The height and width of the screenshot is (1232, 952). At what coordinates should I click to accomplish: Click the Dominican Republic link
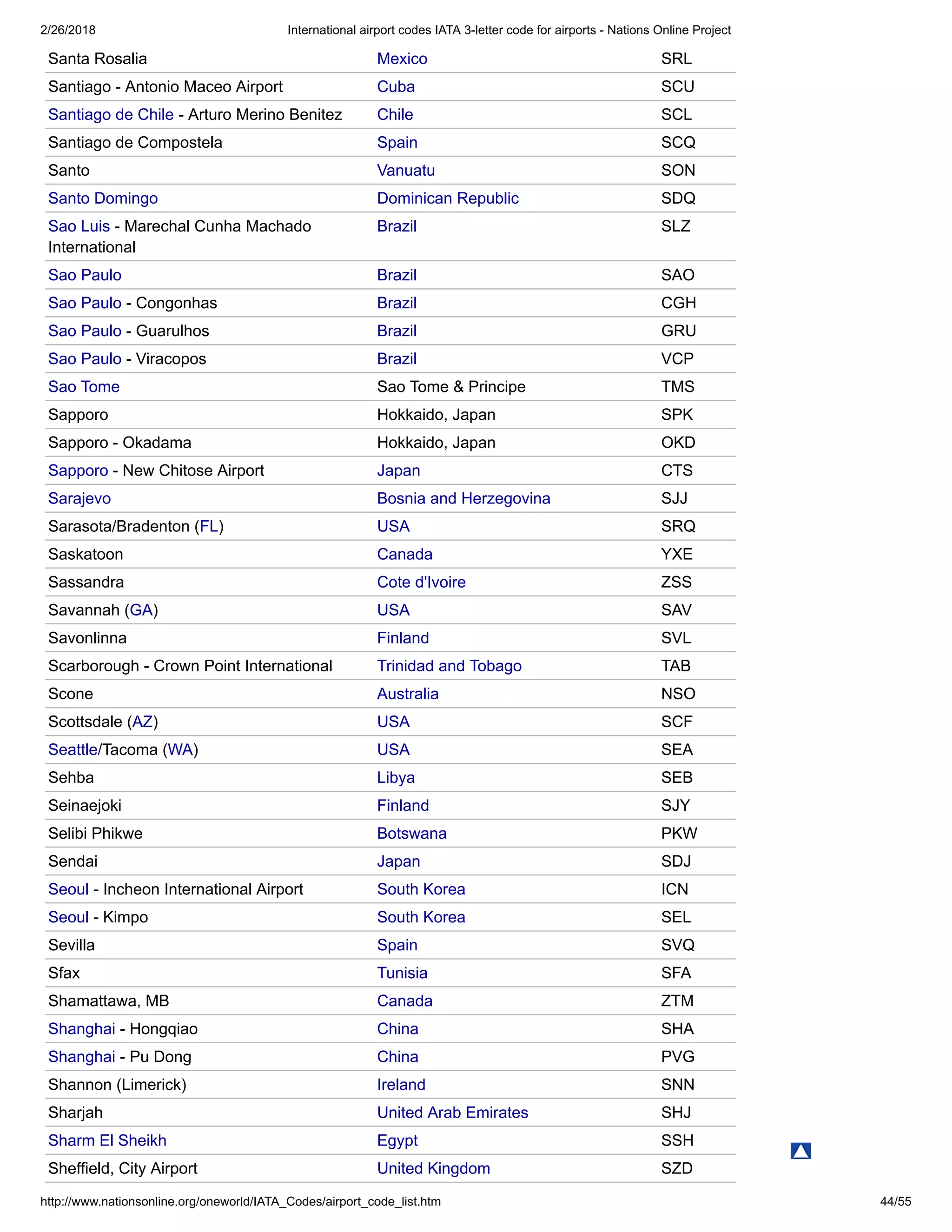click(447, 198)
